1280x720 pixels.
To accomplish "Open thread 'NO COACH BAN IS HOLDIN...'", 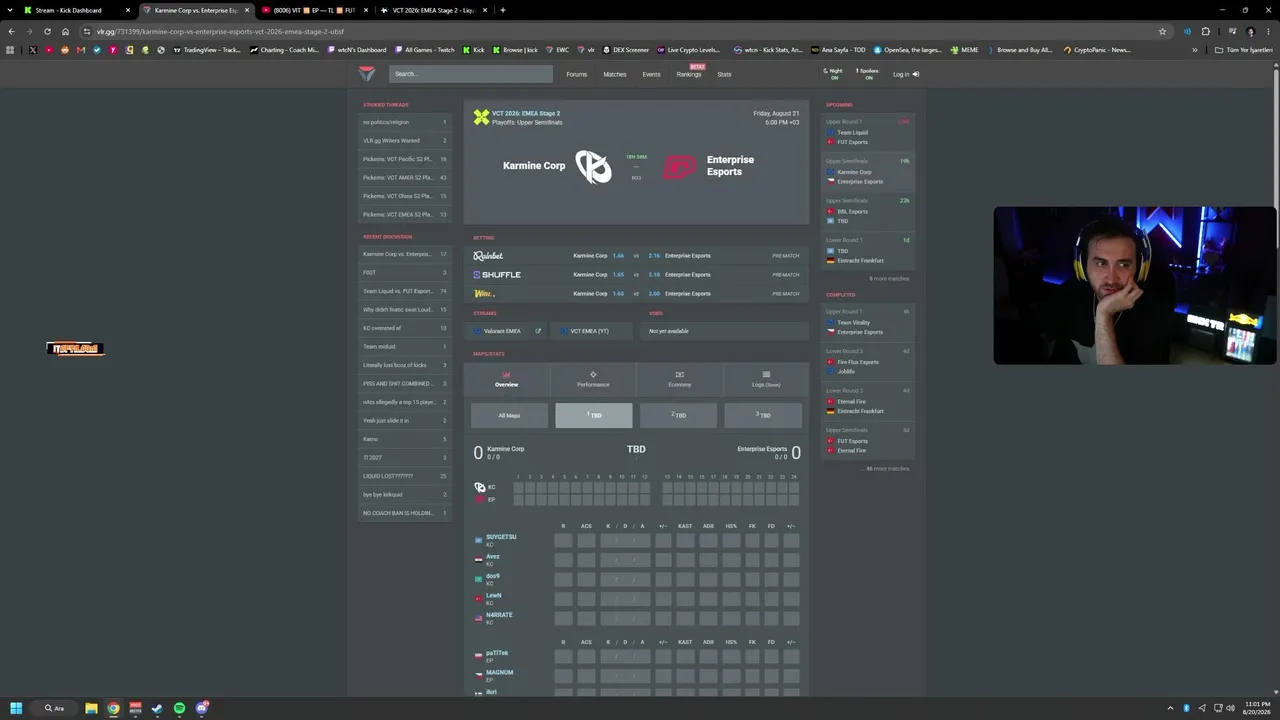I will [405, 513].
